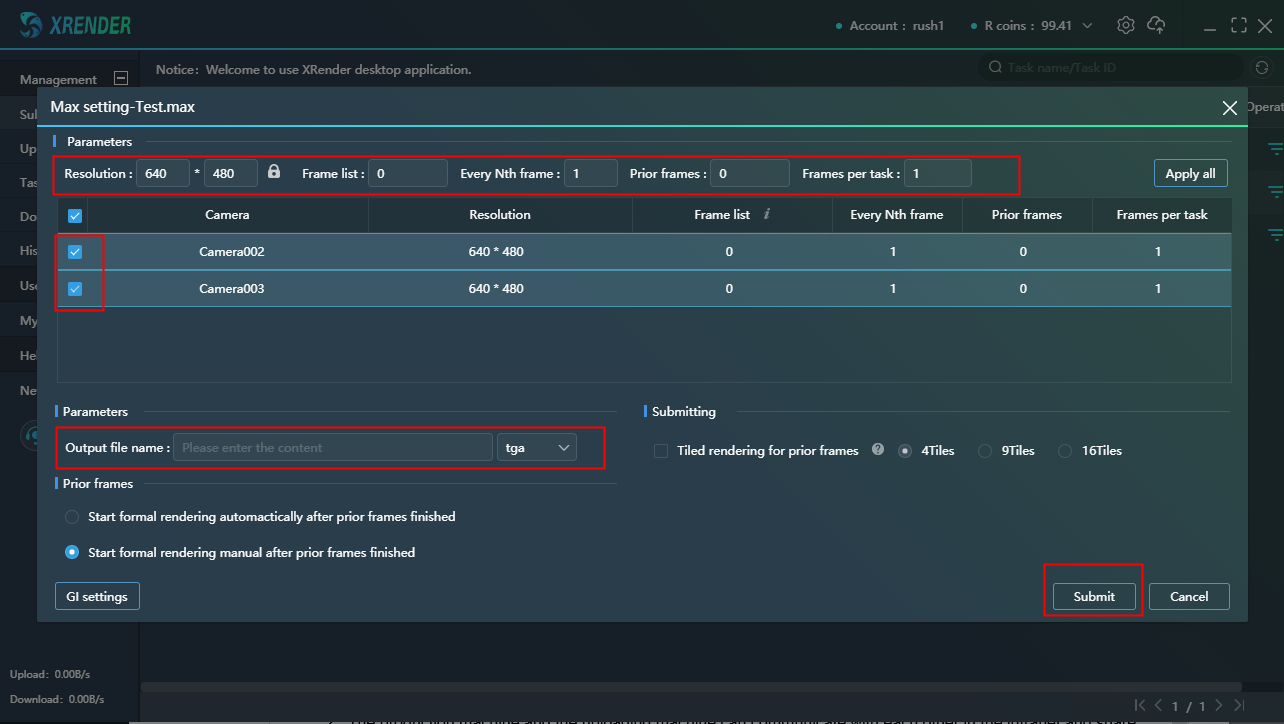Viewport: 1284px width, 724px height.
Task: Open the tga output format dropdown
Action: pos(537,448)
